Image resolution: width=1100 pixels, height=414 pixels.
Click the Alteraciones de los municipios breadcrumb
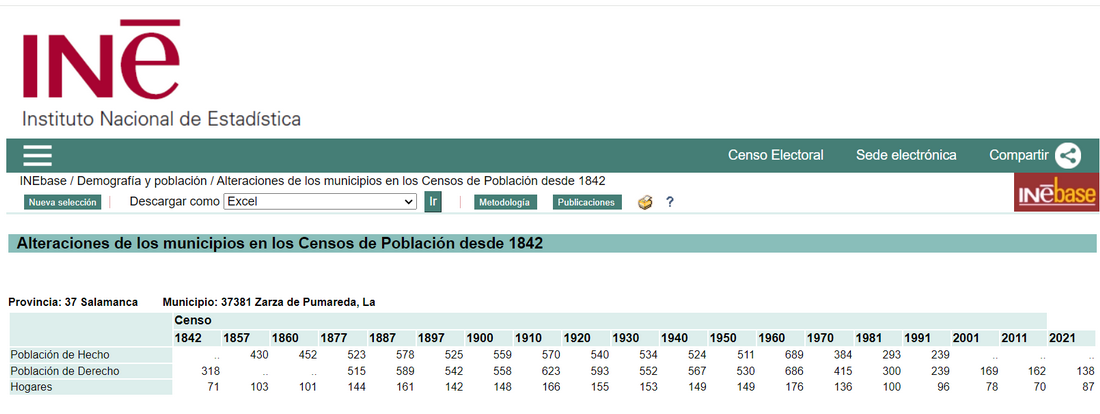(411, 181)
